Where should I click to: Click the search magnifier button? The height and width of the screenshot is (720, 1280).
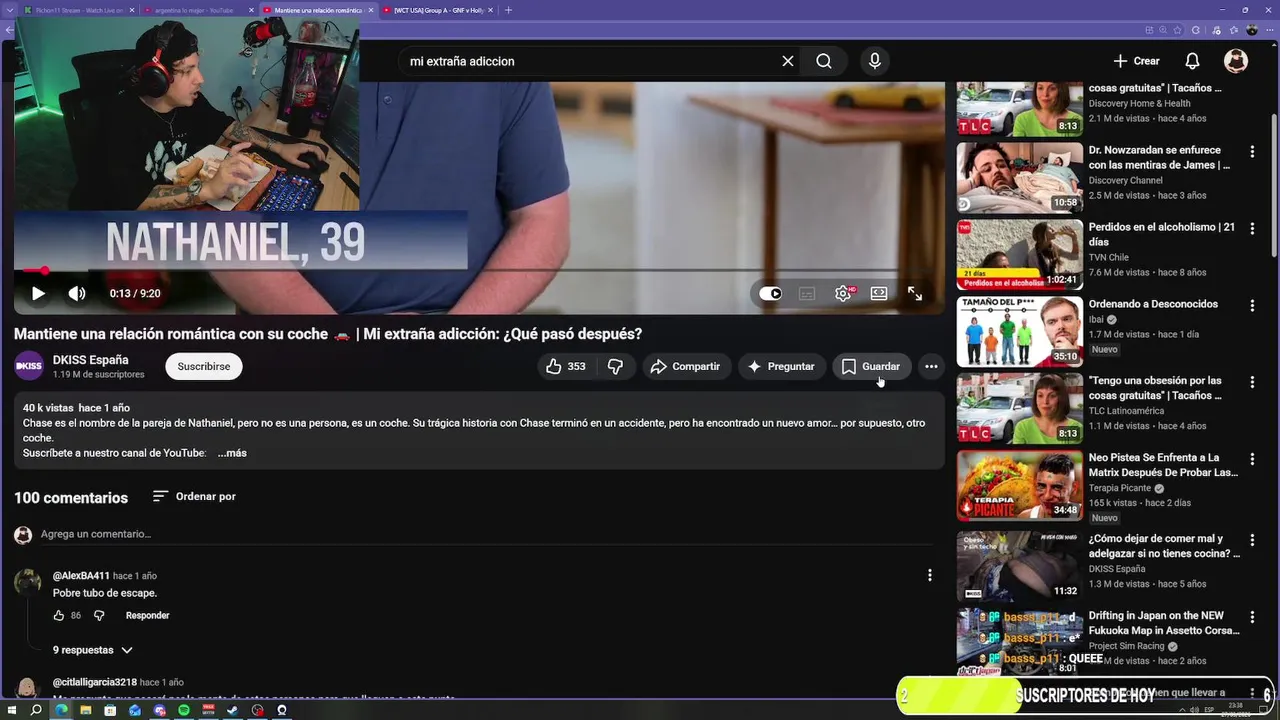(x=824, y=61)
